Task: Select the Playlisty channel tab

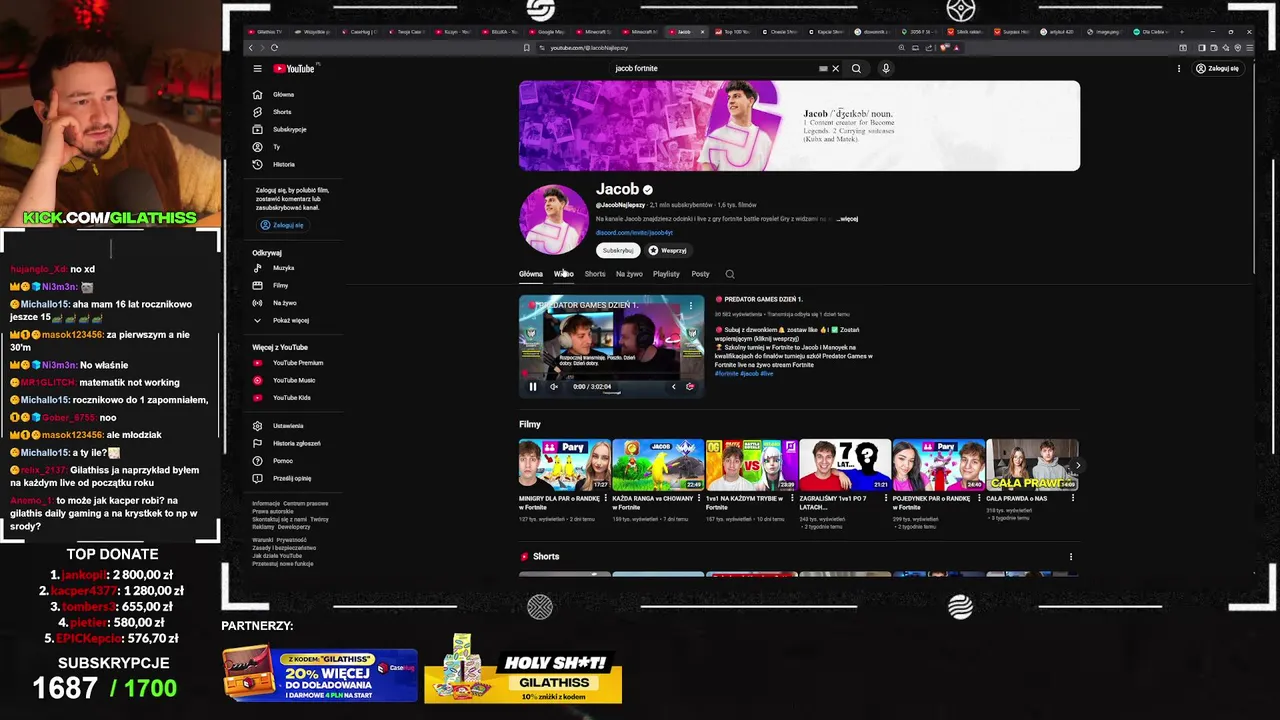Action: pyautogui.click(x=666, y=274)
